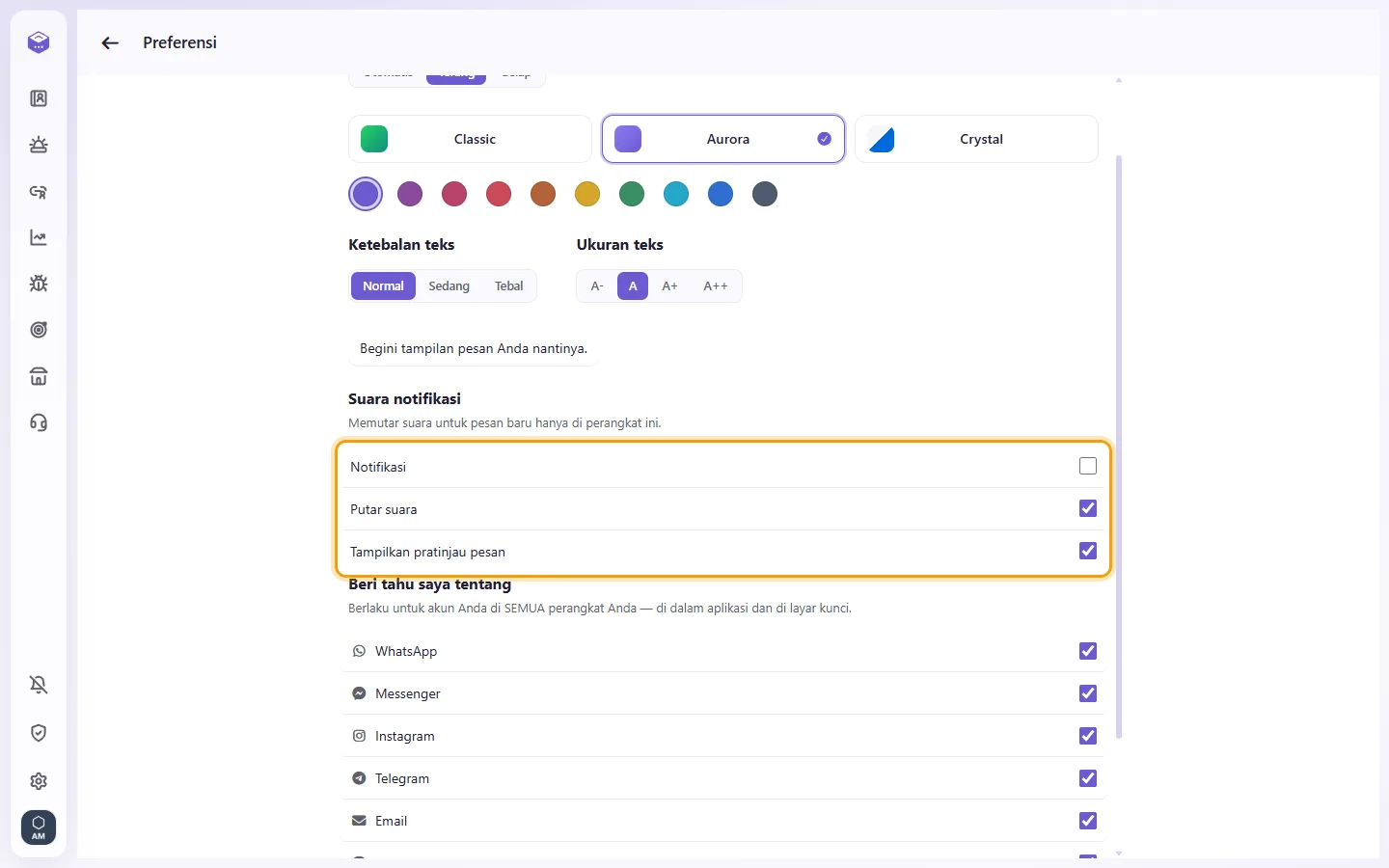The width and height of the screenshot is (1389, 868).
Task: Open the analytics chart icon in the sidebar
Action: pos(39,237)
